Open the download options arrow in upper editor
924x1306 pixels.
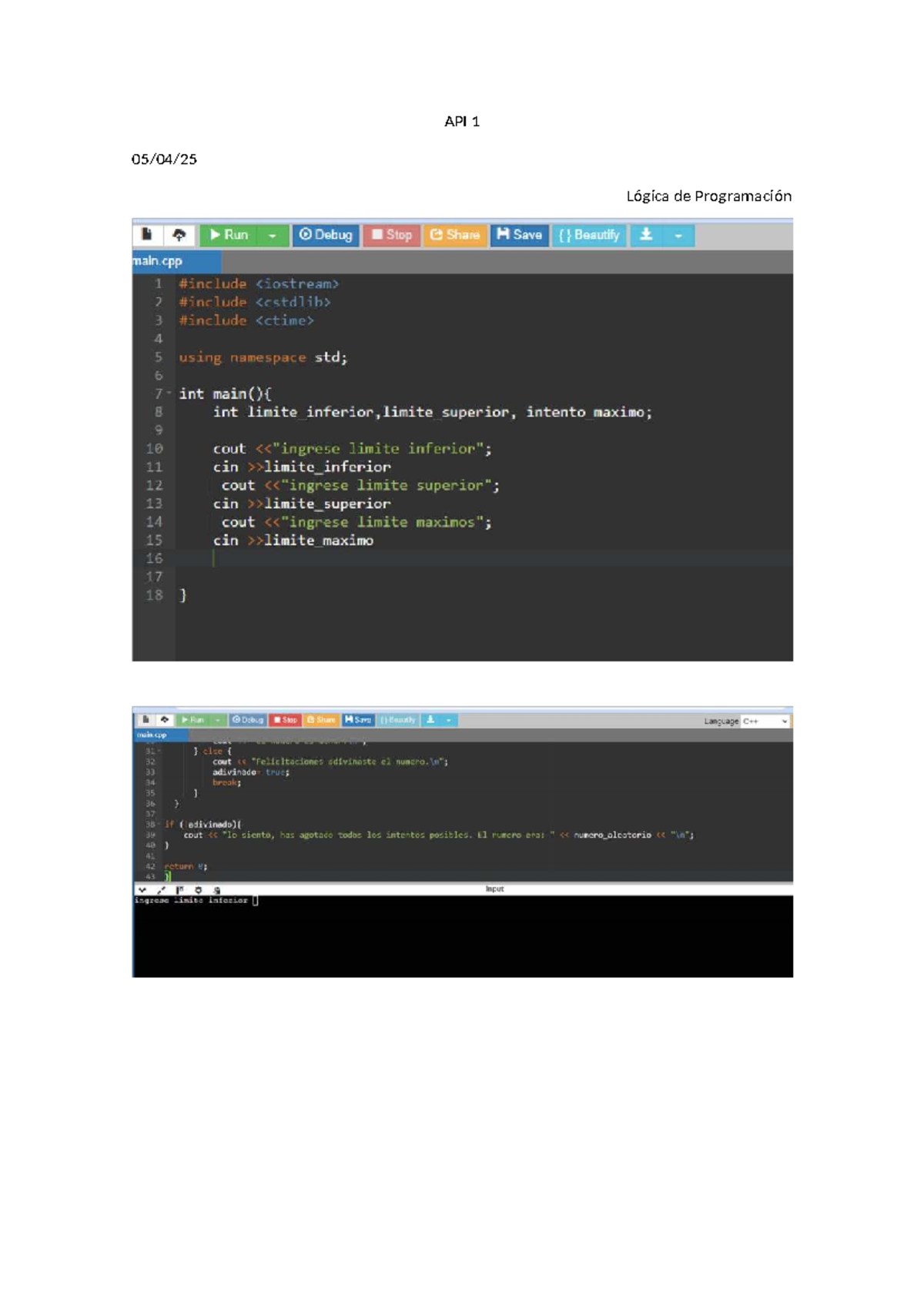click(678, 235)
